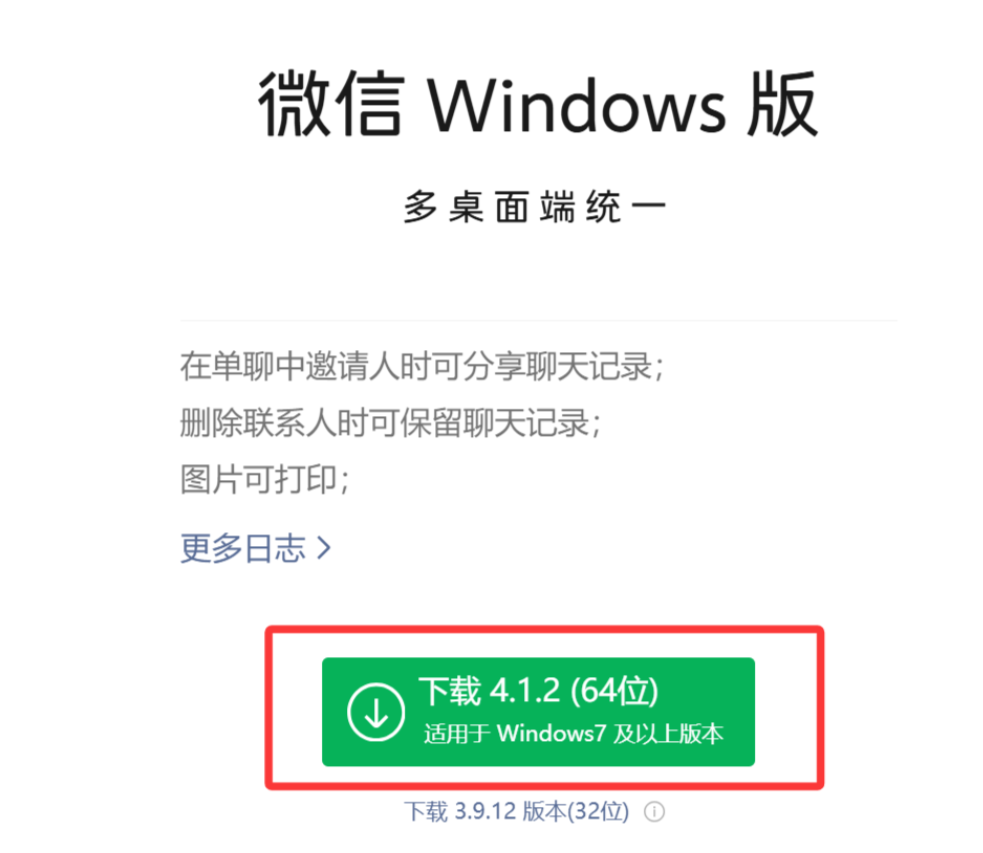Select the 微信 Windows 版 heading
Screen dimensions: 983x853
[539, 104]
